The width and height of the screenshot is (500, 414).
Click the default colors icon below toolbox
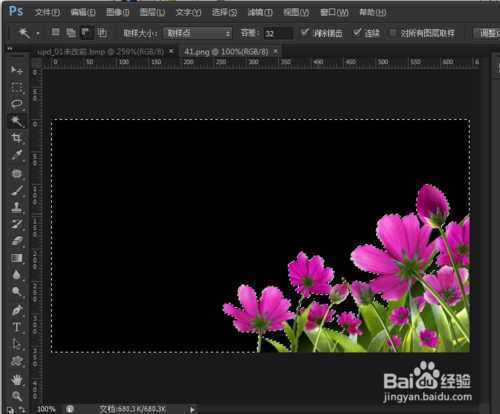click(x=11, y=410)
